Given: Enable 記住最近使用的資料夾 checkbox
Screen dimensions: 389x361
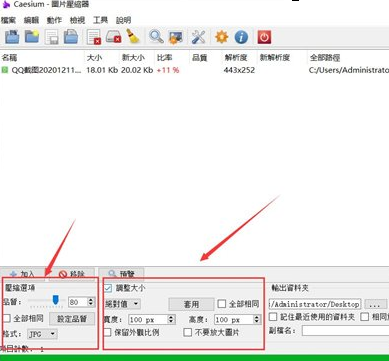Looking at the screenshot, I should click(x=273, y=316).
